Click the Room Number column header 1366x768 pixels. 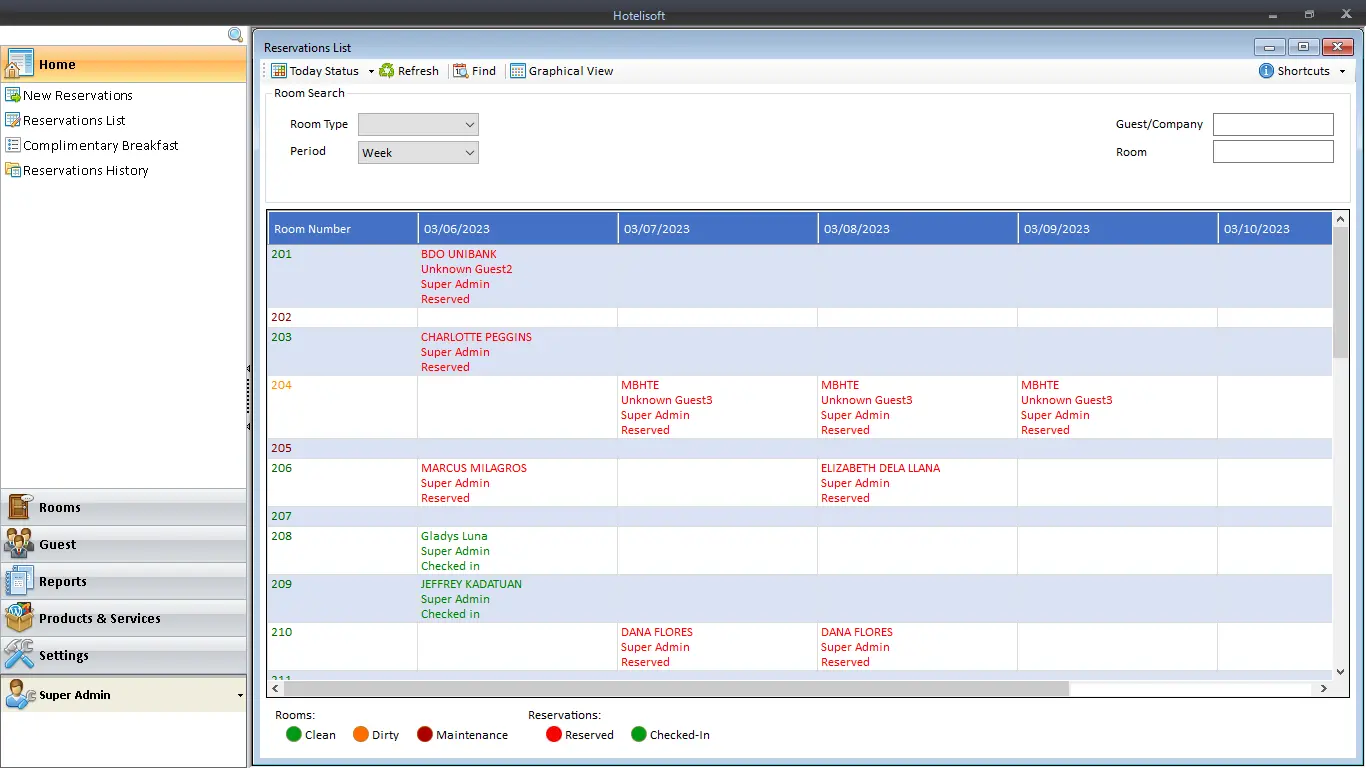pos(342,228)
